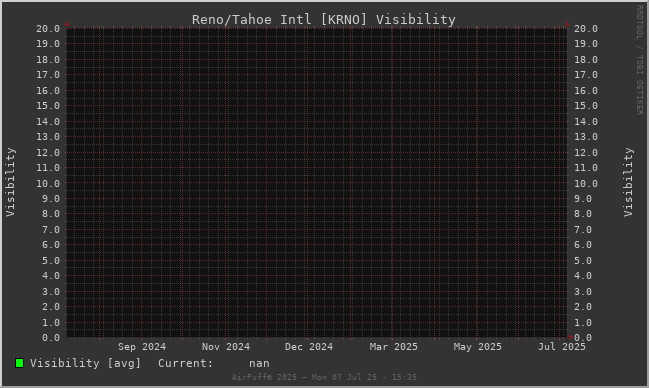Click the 'Visibility [avg]' legend label
This screenshot has width=649, height=388.
pos(85,363)
